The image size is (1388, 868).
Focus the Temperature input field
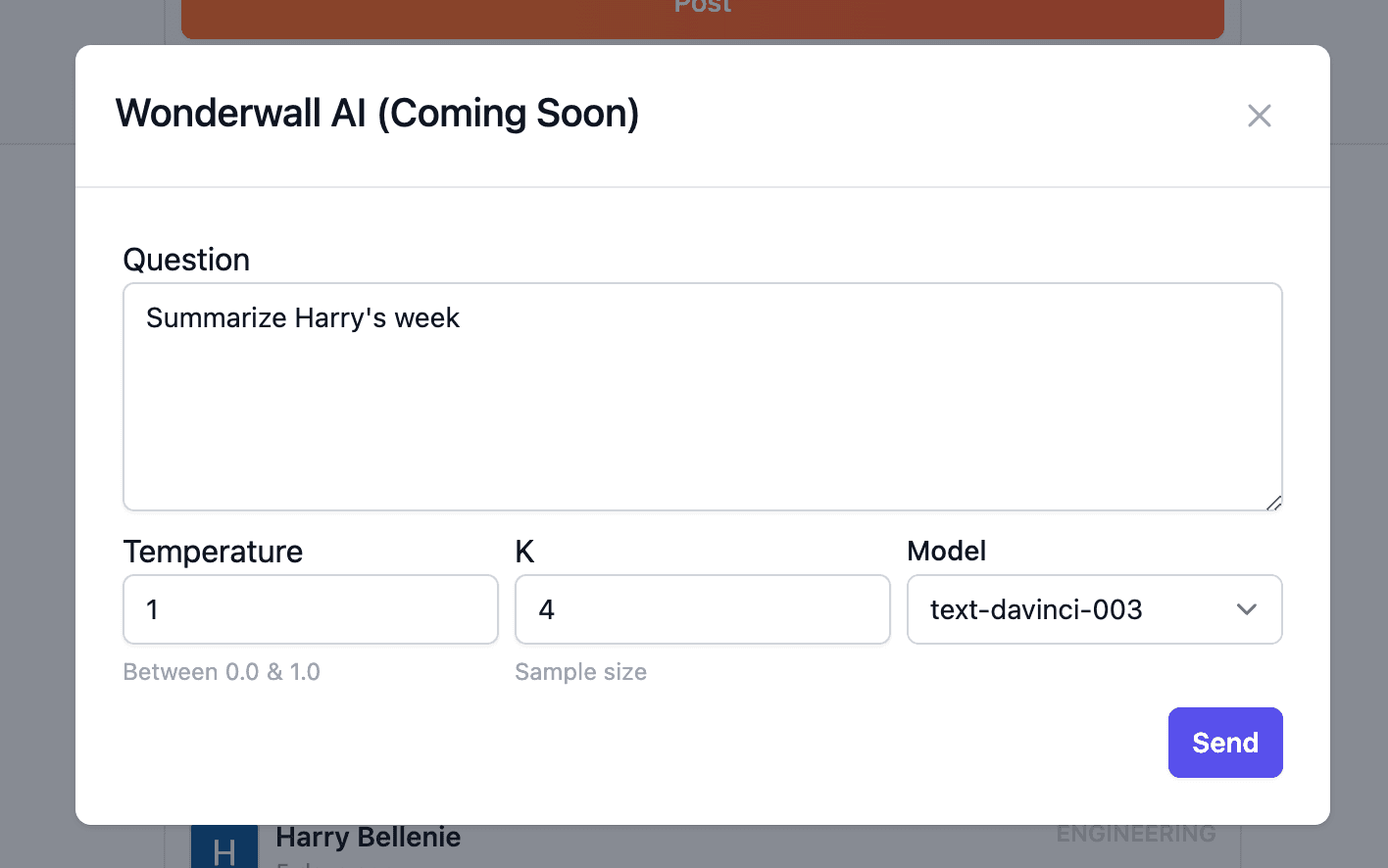click(x=311, y=609)
